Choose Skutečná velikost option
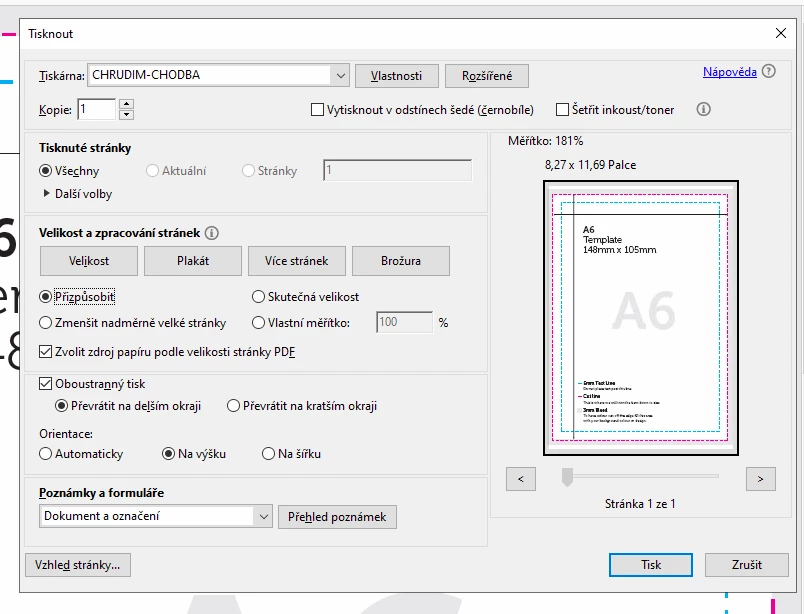The height and width of the screenshot is (614, 804). (x=258, y=297)
